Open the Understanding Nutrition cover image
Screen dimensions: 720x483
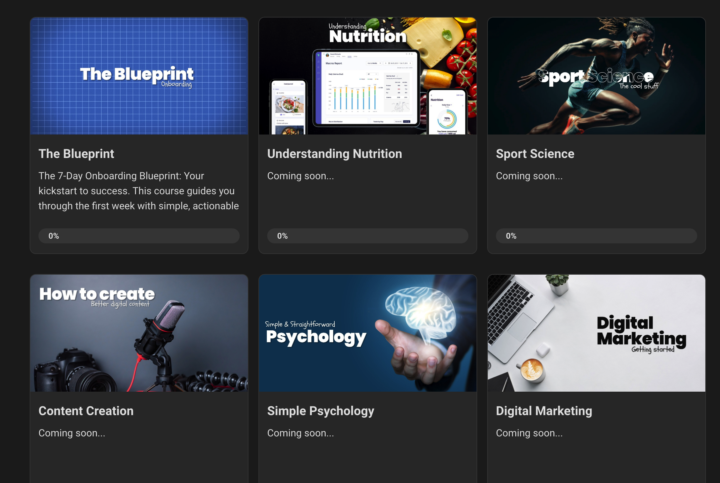(x=368, y=76)
